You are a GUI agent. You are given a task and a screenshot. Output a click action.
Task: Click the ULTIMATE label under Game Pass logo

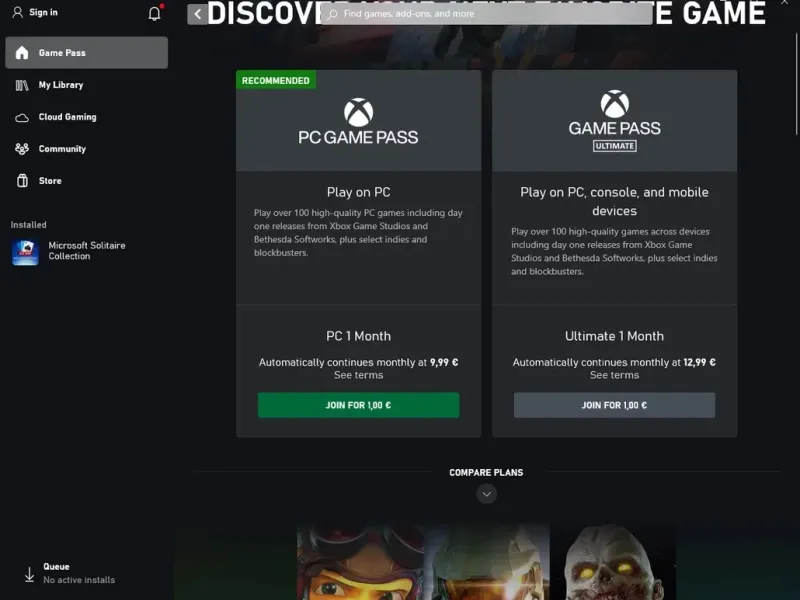coord(614,146)
